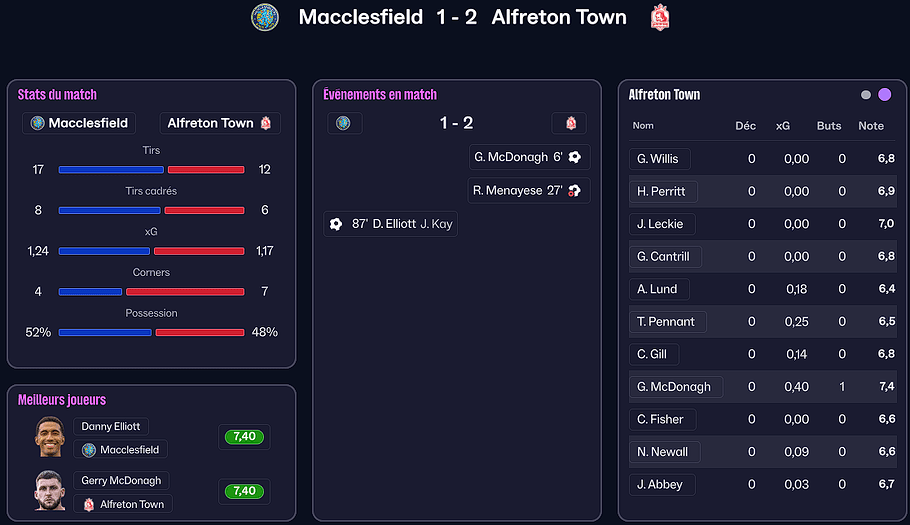Open T. Pennant player profile
The width and height of the screenshot is (910, 525).
(668, 321)
